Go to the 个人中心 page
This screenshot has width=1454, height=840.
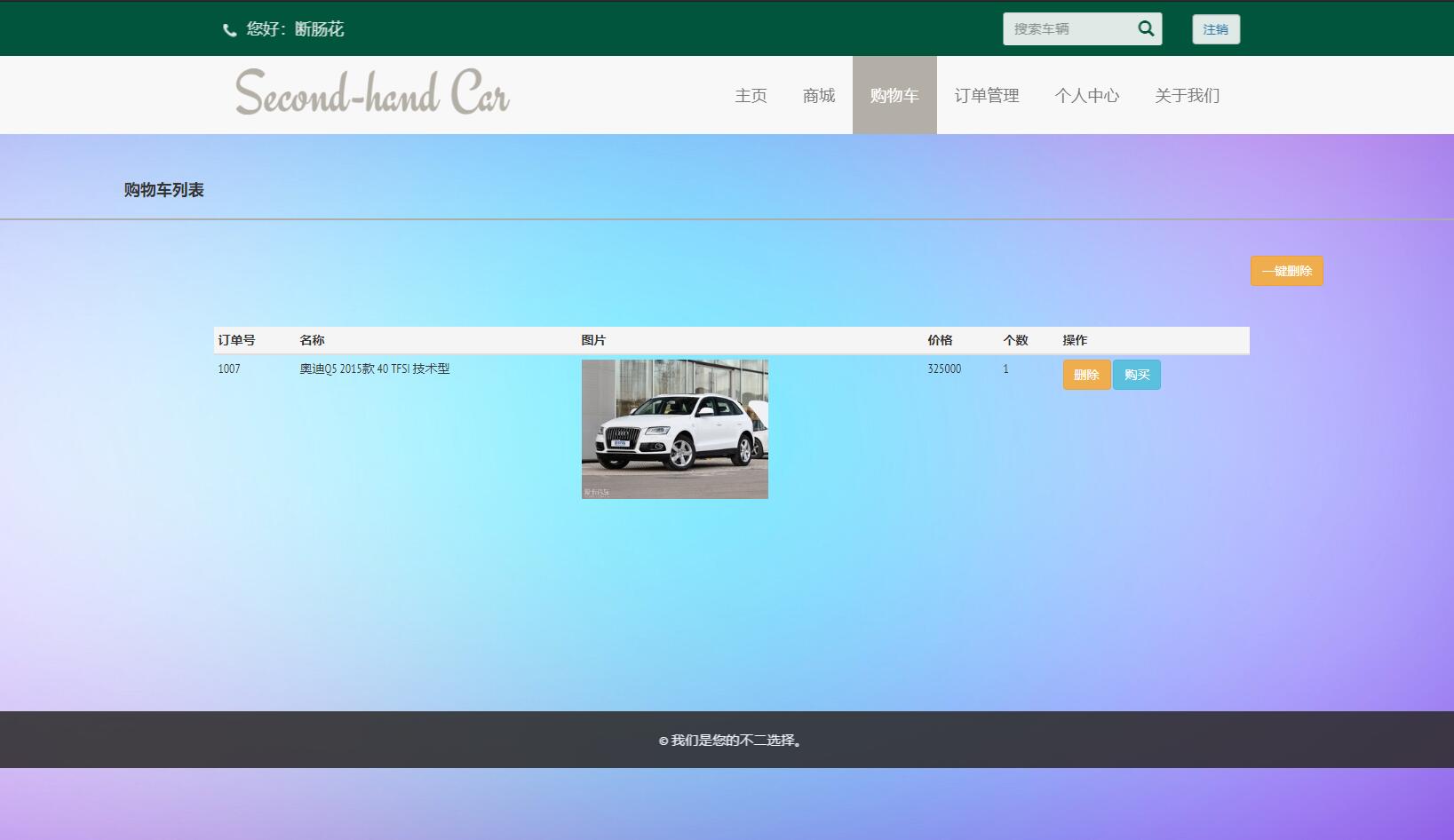pos(1087,95)
